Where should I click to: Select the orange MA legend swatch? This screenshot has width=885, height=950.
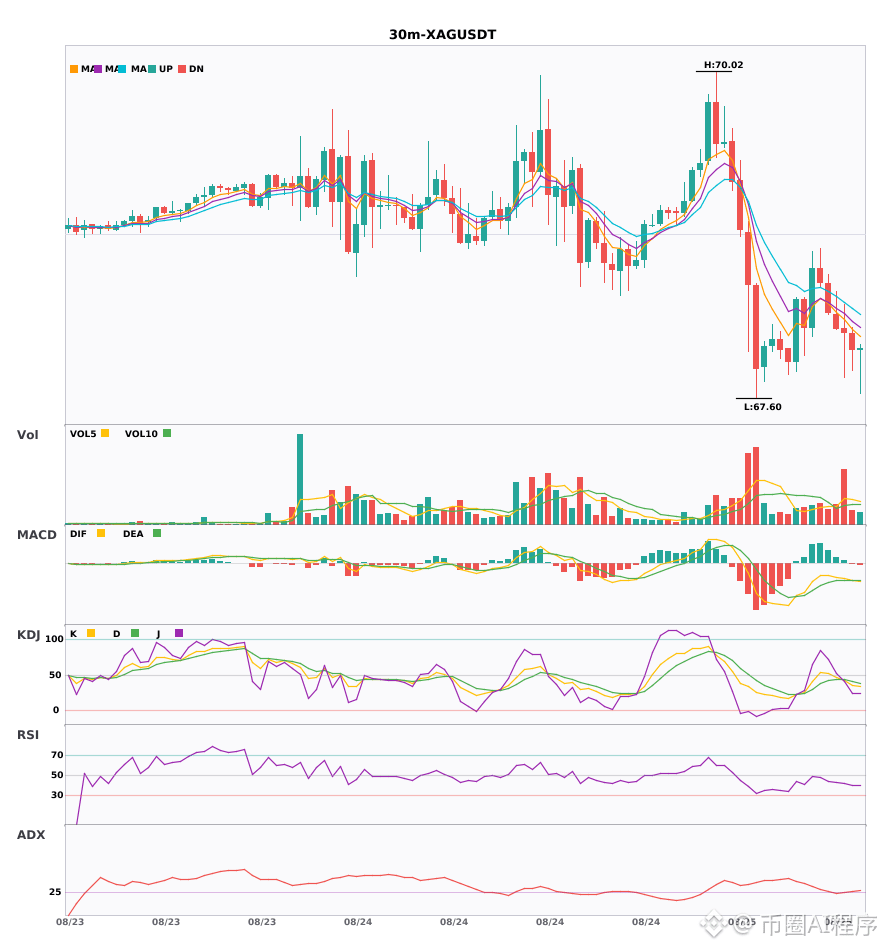(74, 69)
